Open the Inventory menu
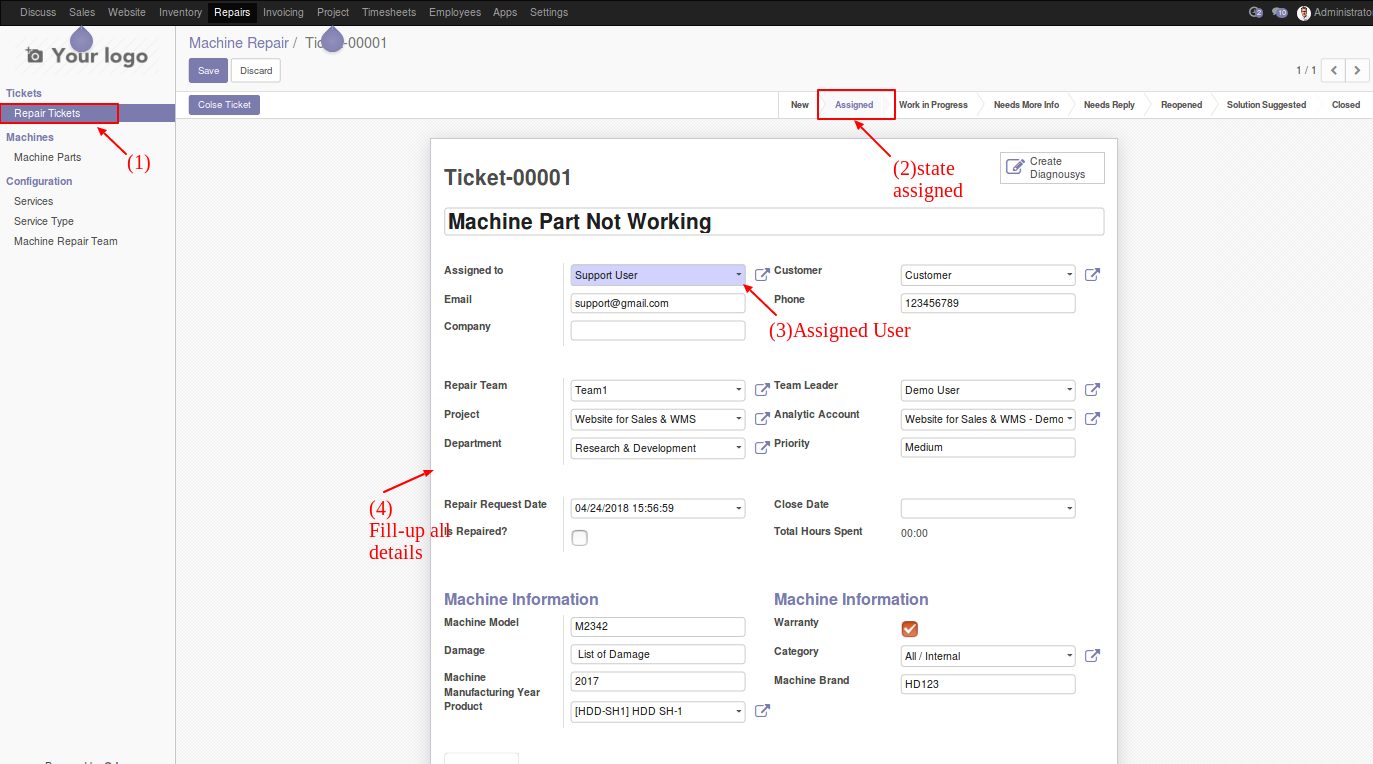 180,12
